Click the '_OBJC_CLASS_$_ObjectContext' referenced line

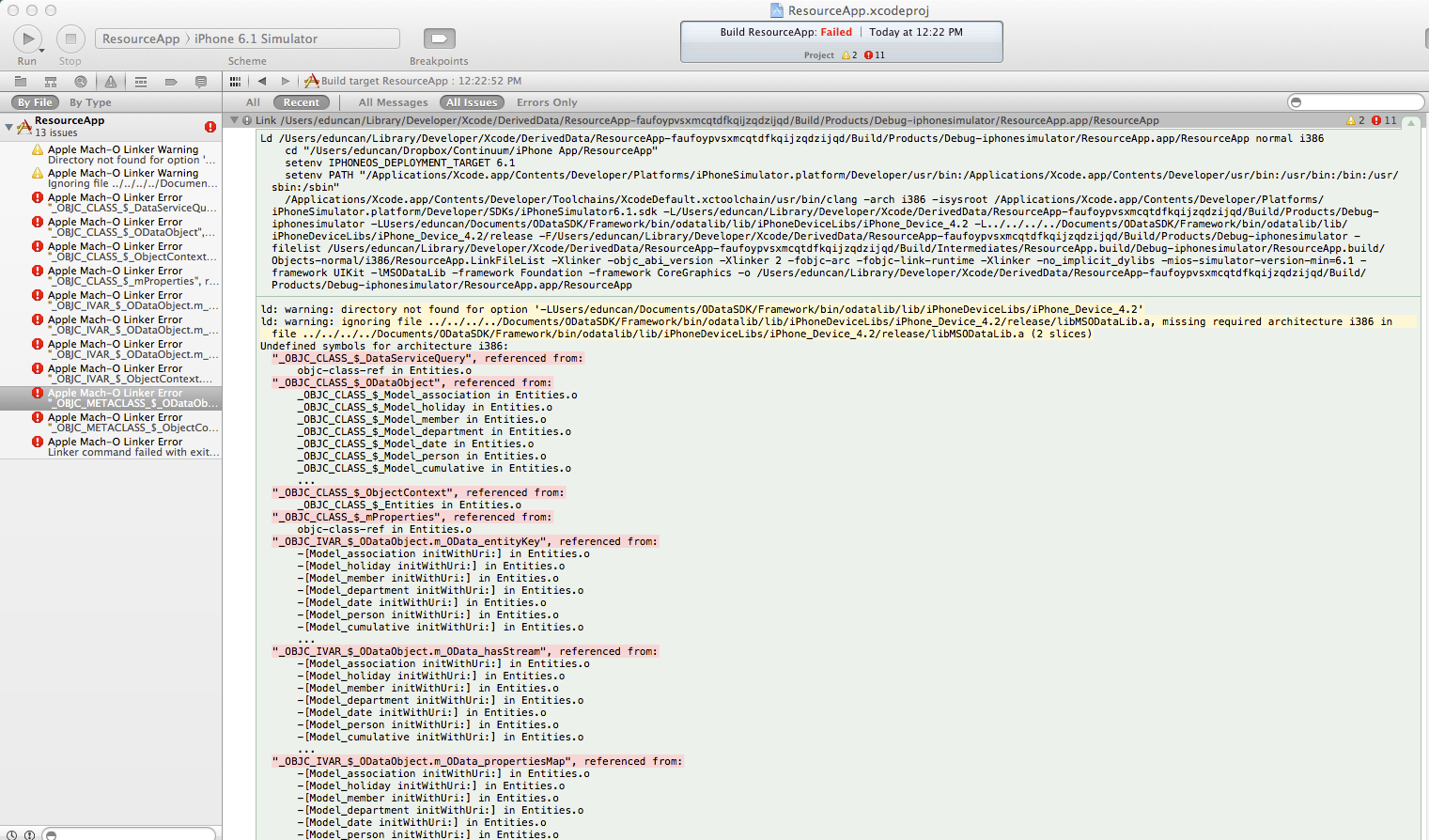point(418,492)
